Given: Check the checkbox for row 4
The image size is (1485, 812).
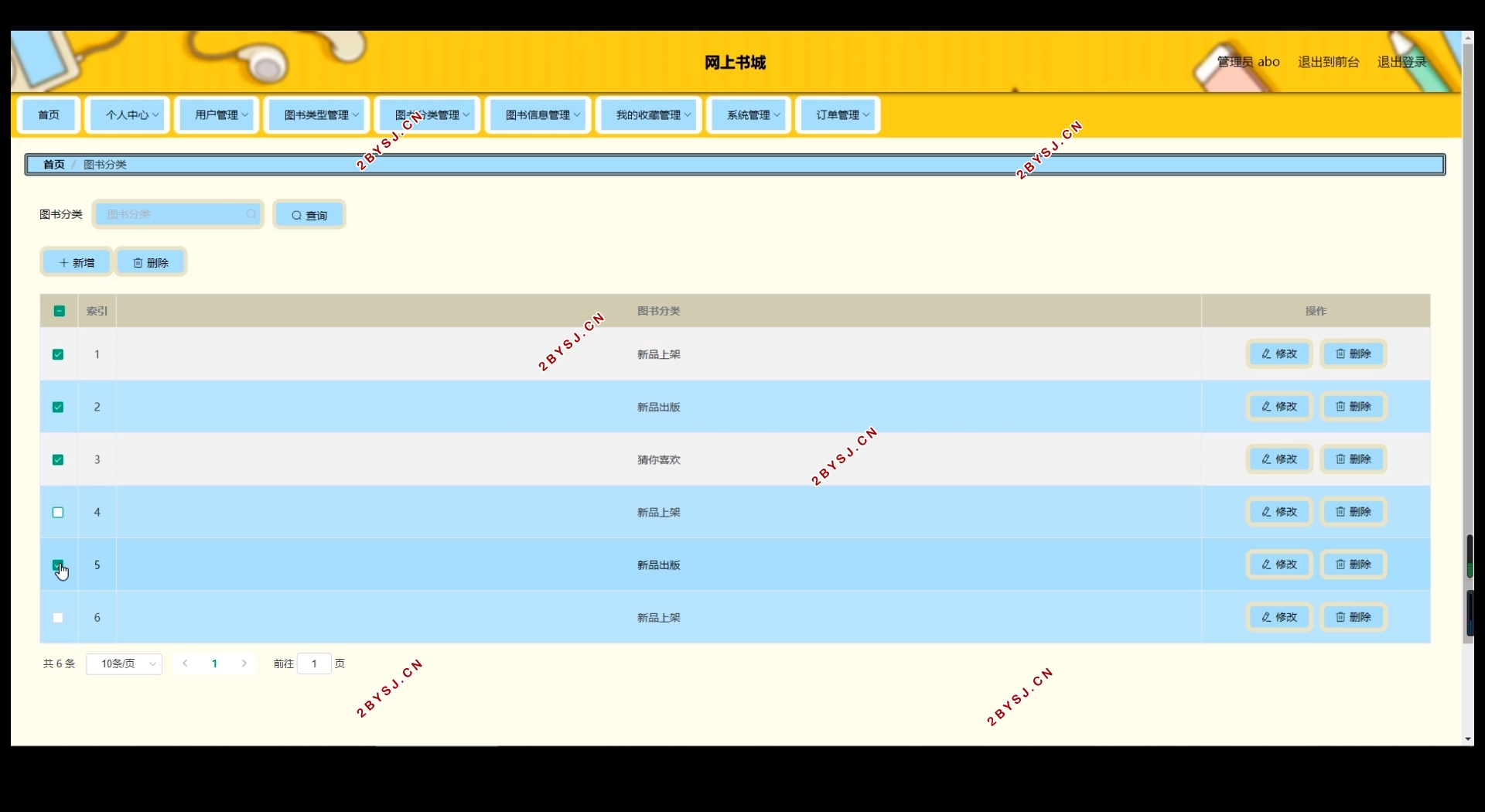Looking at the screenshot, I should 58,513.
